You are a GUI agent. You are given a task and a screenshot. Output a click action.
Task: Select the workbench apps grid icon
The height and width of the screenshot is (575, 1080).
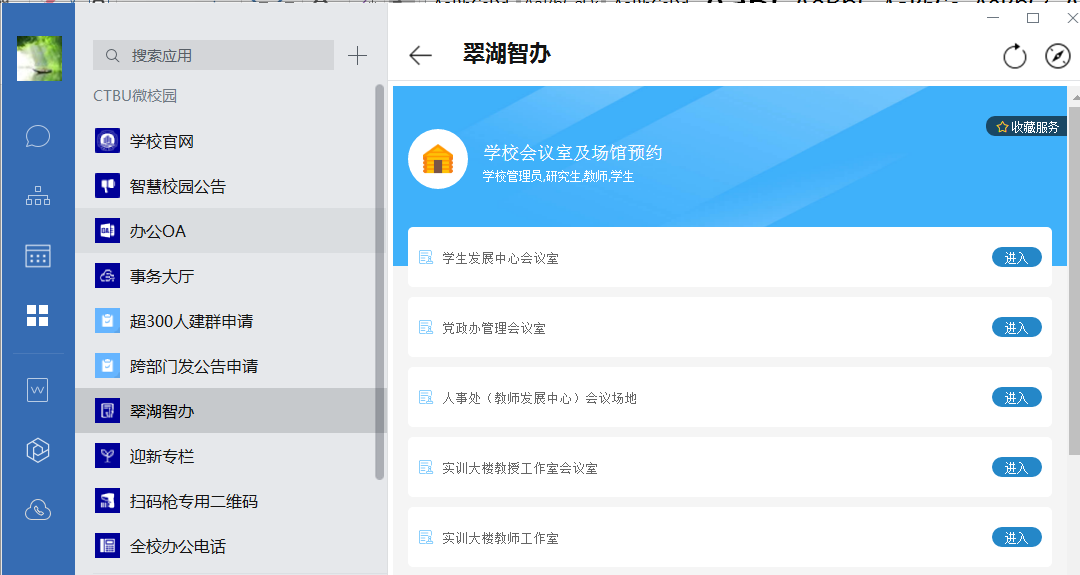[38, 316]
